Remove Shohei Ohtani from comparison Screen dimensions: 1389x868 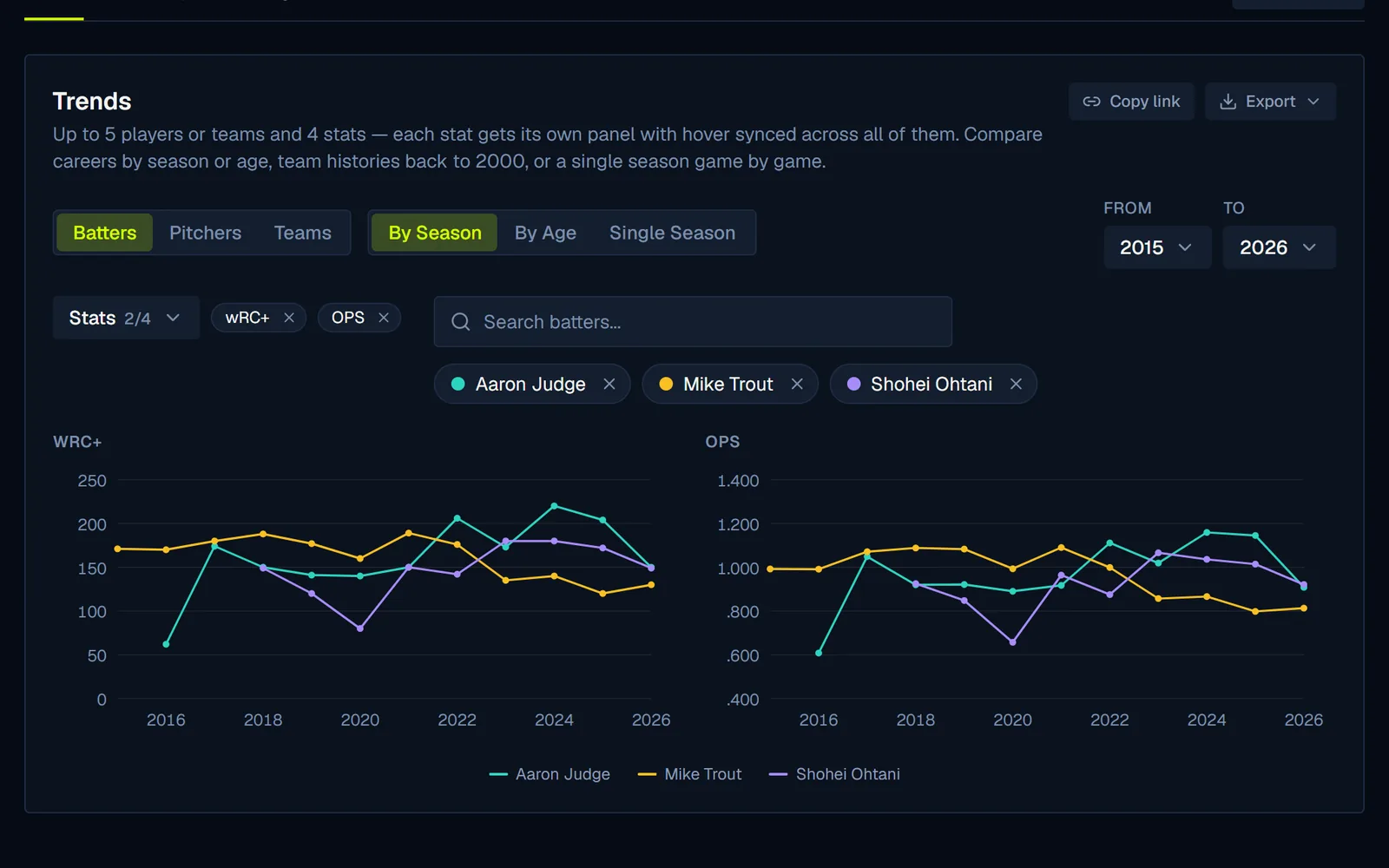1016,384
